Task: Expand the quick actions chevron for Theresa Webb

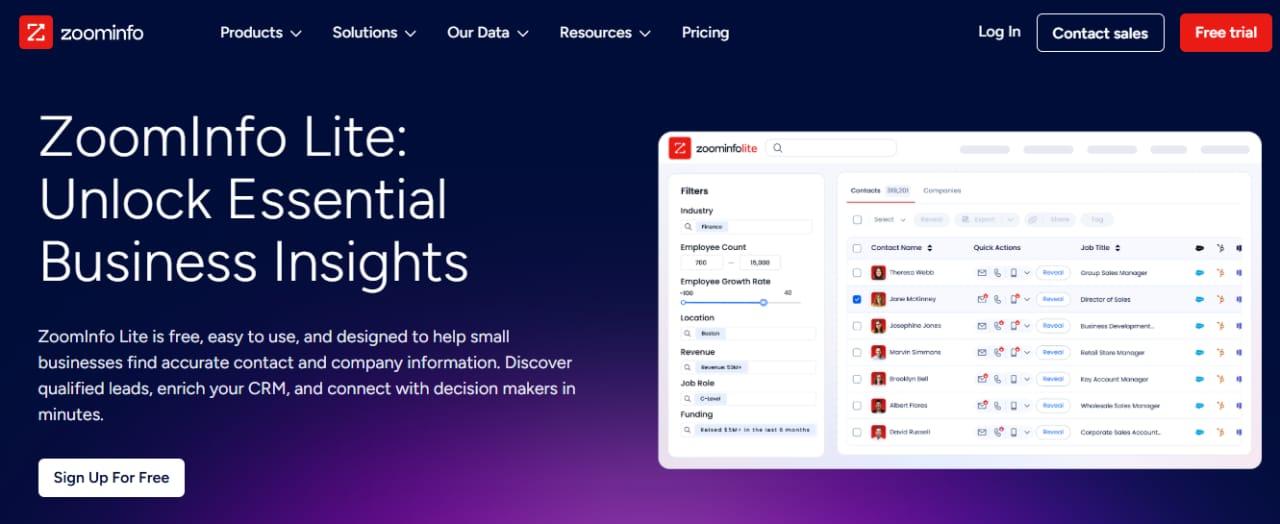Action: [1026, 273]
